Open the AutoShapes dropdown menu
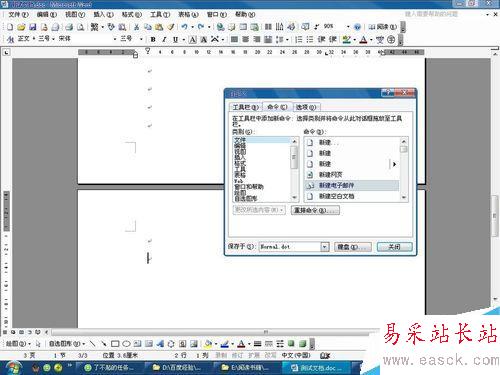 coord(67,343)
